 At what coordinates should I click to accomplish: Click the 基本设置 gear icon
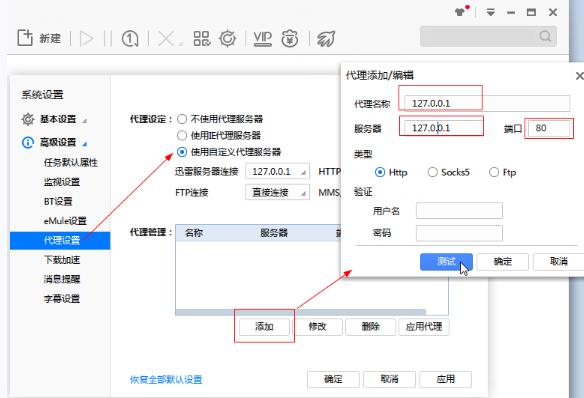tap(28, 119)
